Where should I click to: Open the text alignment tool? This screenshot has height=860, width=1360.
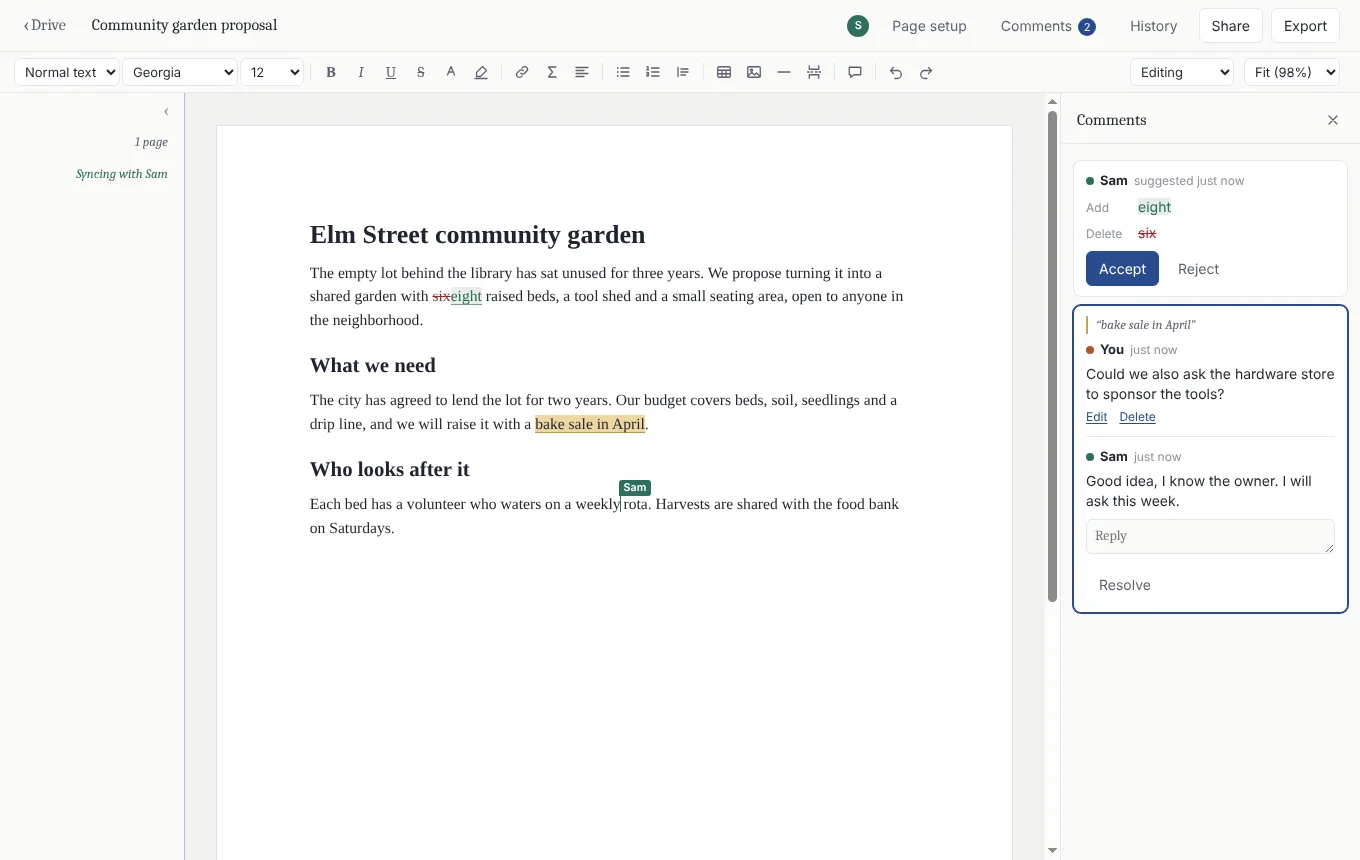click(x=582, y=72)
